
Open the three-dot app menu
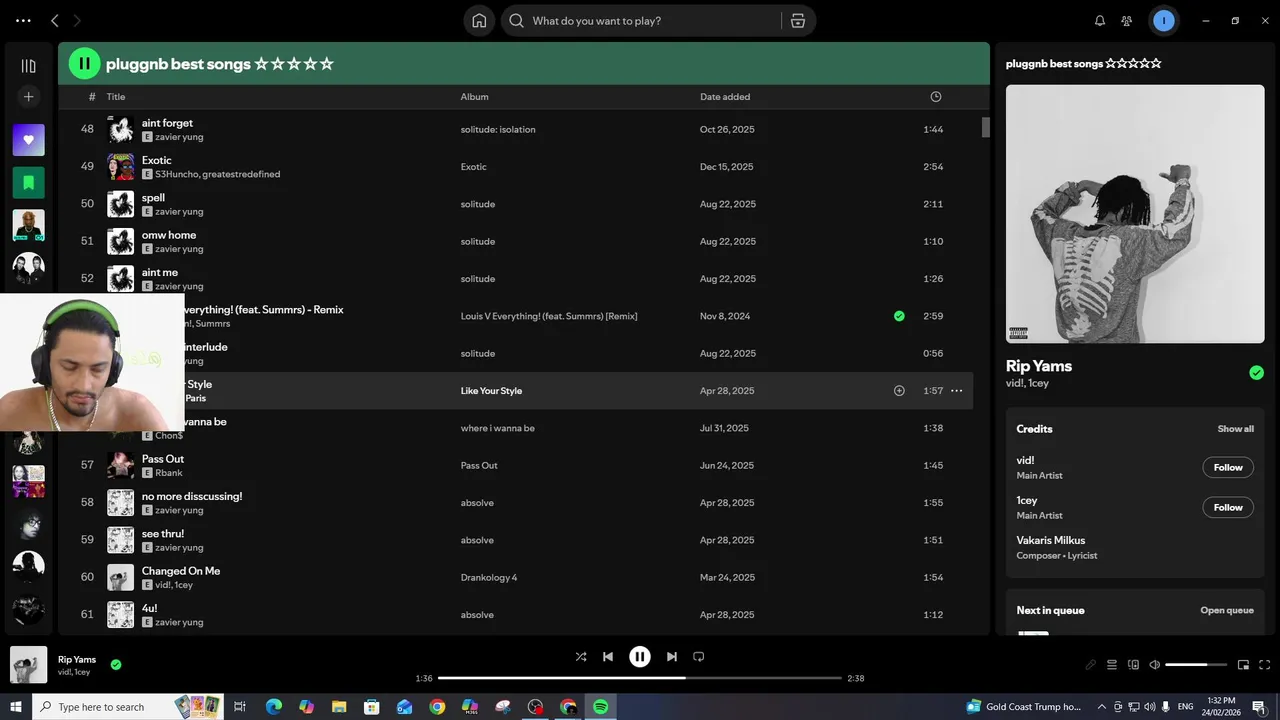point(23,21)
